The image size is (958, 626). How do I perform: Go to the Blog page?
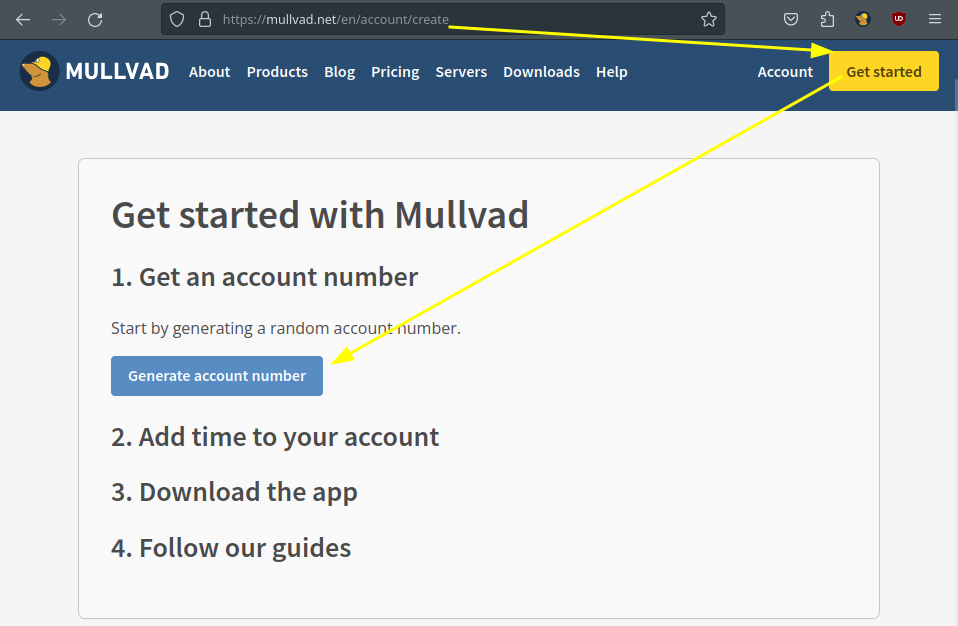pos(339,72)
